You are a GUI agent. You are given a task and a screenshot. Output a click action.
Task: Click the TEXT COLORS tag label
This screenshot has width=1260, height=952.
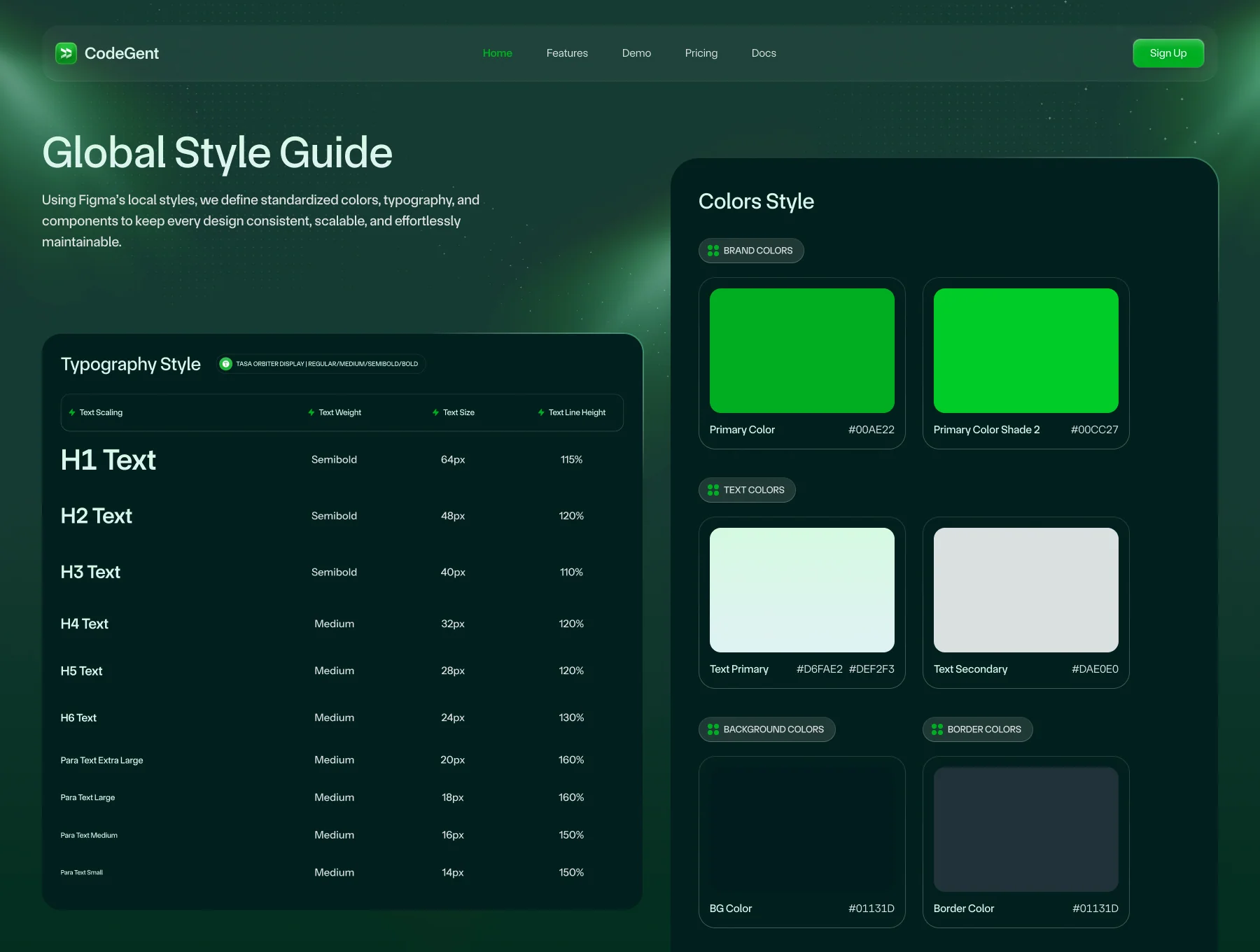tap(754, 490)
